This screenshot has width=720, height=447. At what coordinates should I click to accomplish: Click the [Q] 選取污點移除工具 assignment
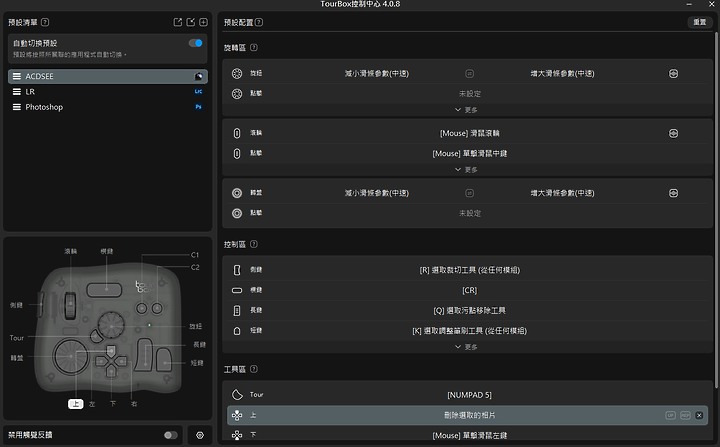pyautogui.click(x=469, y=311)
